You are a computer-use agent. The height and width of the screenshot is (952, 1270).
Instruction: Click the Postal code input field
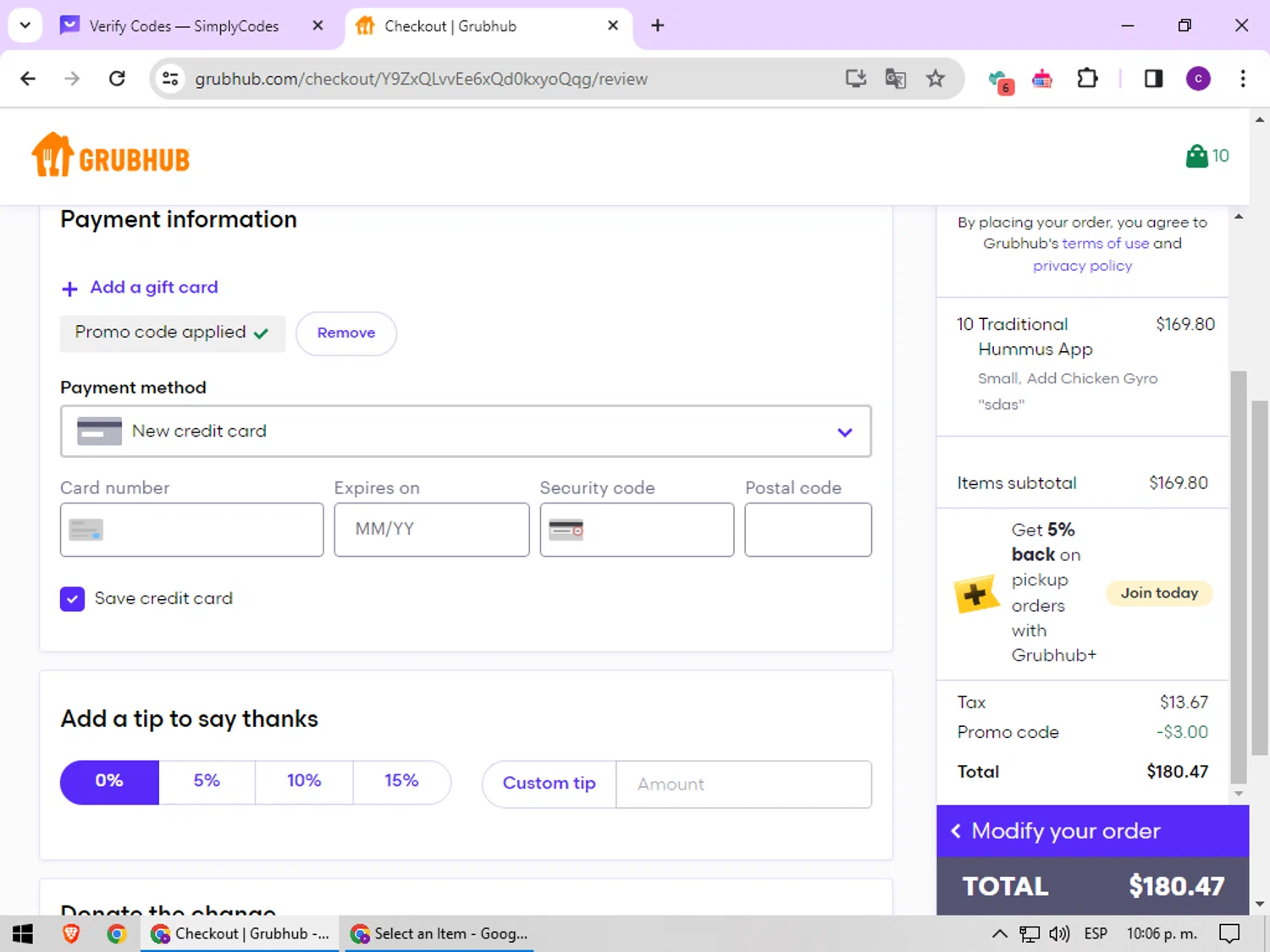click(x=809, y=530)
